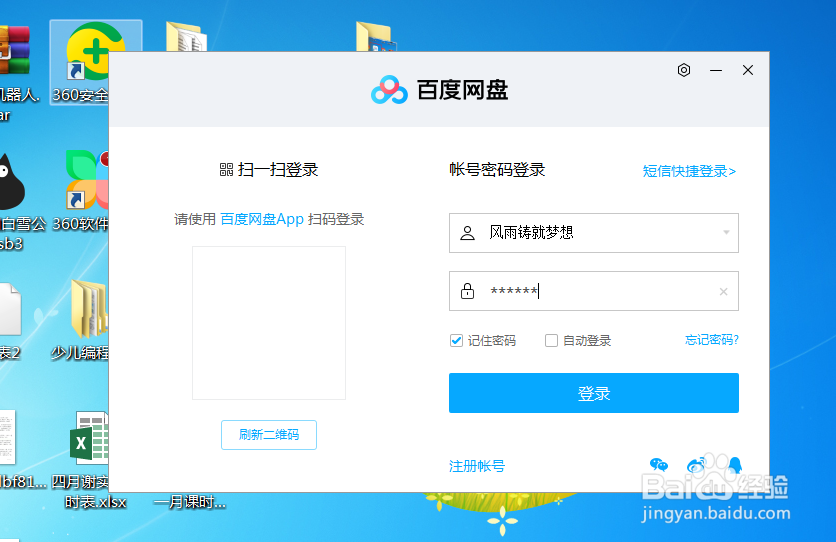
Task: Open the settings hexagon icon in Baidu Netdisk
Action: tap(684, 70)
